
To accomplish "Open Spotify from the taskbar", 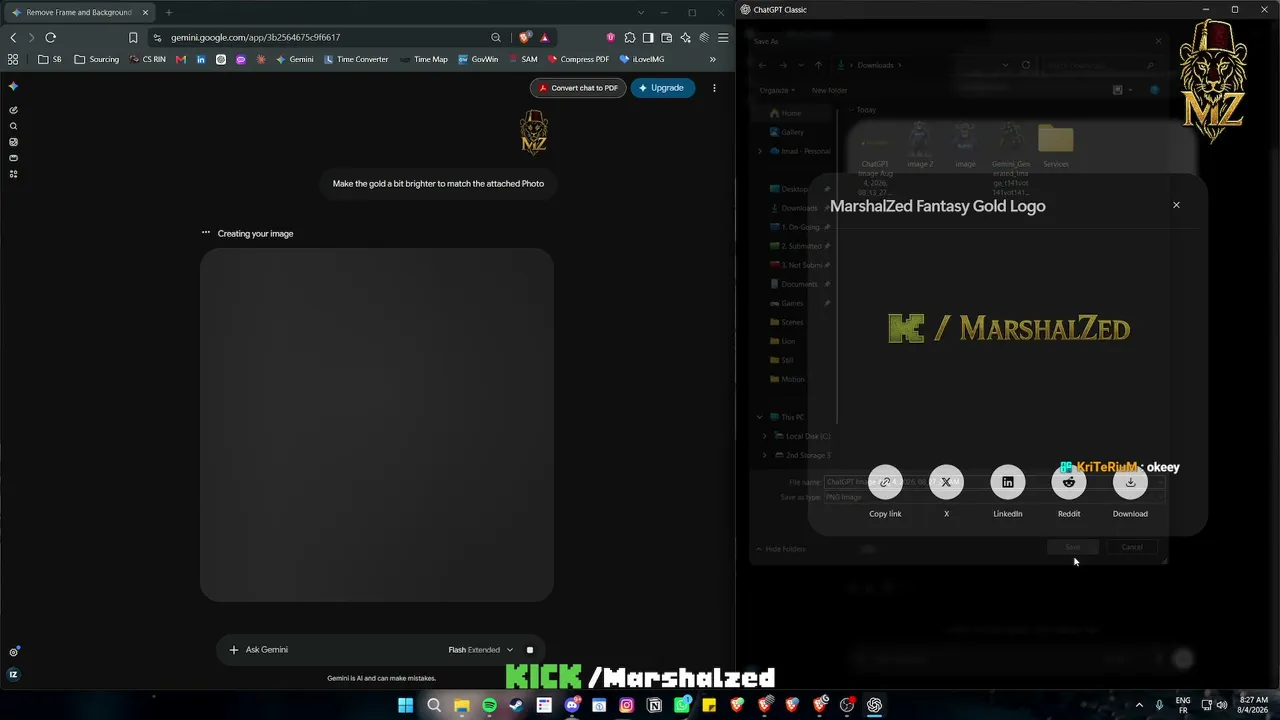I will (x=489, y=705).
